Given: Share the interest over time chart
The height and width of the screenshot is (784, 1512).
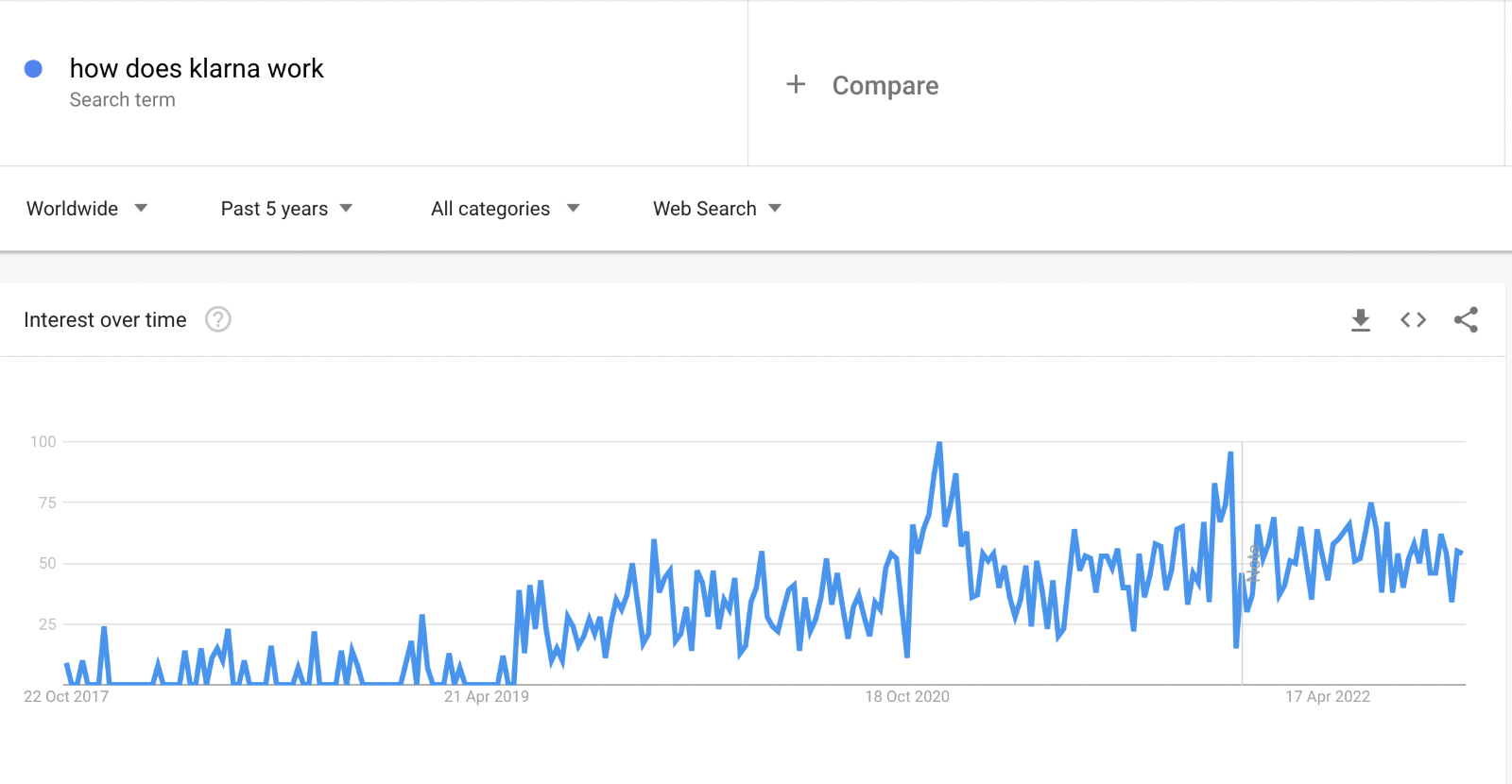Looking at the screenshot, I should pos(1466,320).
